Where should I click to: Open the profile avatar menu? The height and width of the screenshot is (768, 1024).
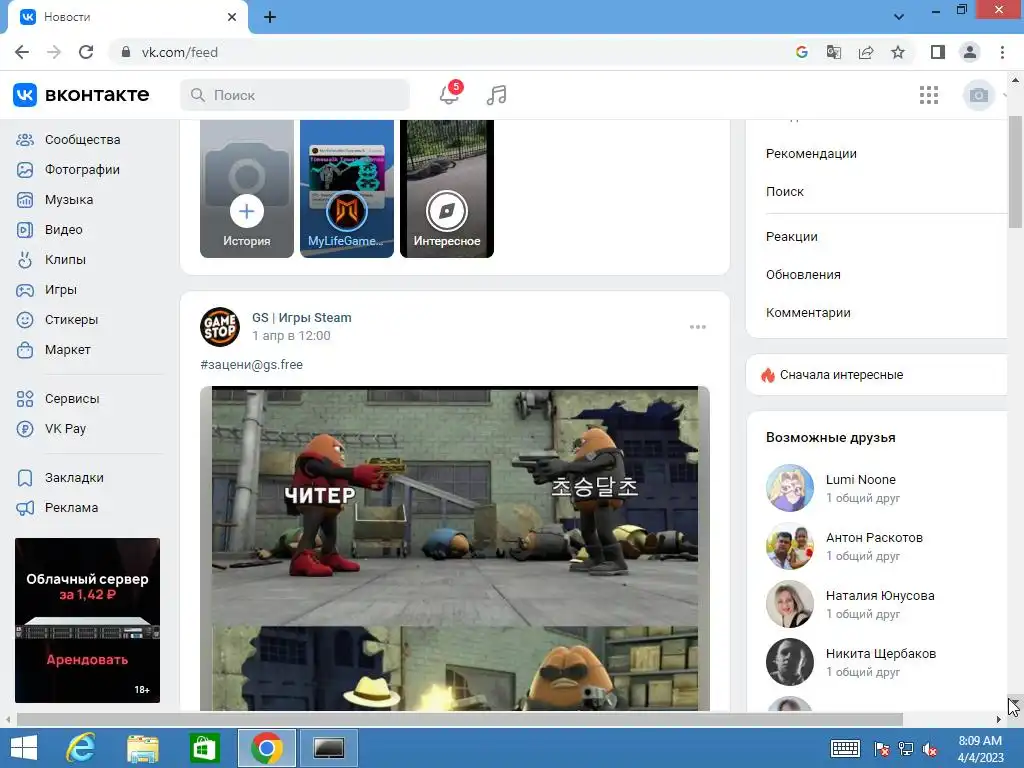(978, 95)
